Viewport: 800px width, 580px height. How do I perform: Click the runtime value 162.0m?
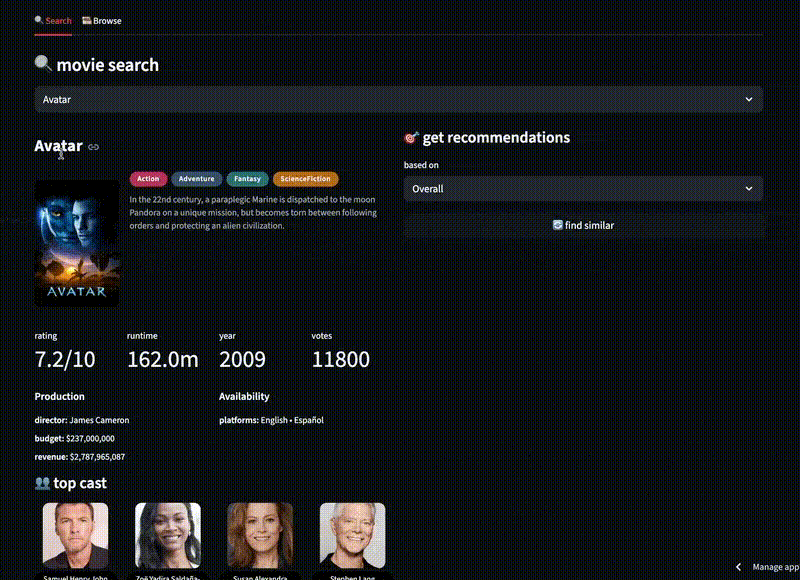(x=163, y=360)
